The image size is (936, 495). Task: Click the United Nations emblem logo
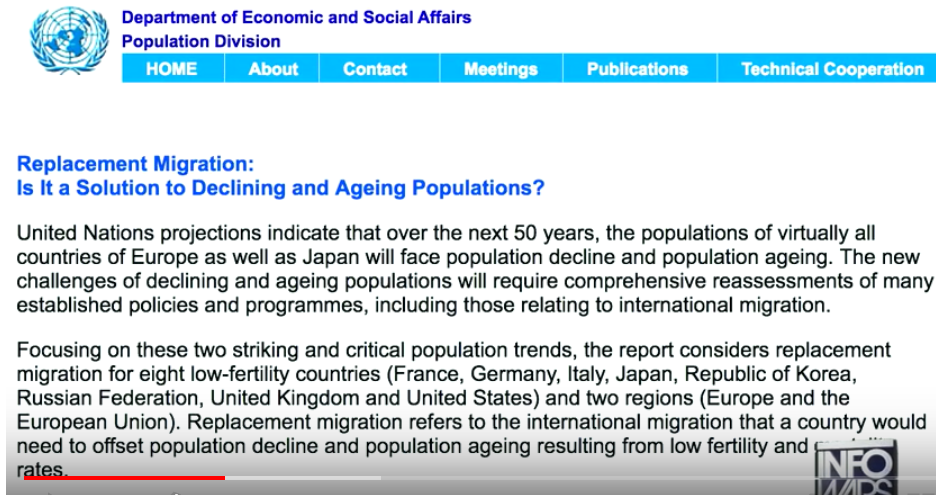pyautogui.click(x=67, y=40)
